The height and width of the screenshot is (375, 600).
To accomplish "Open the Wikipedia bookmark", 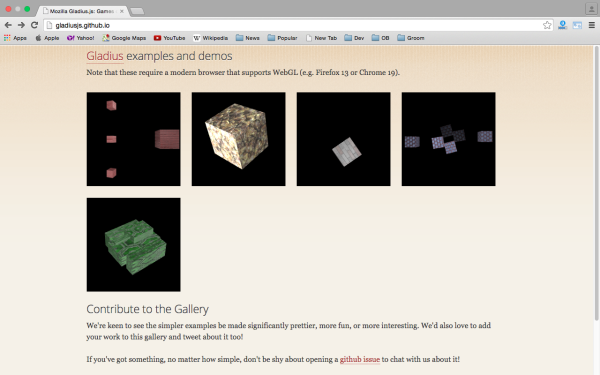I will 210,38.
